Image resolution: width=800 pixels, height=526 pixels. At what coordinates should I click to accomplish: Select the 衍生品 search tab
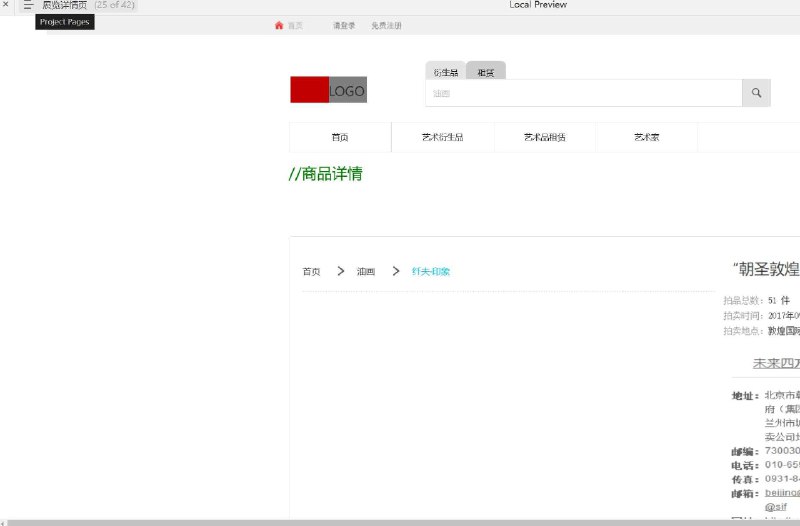(x=445, y=72)
